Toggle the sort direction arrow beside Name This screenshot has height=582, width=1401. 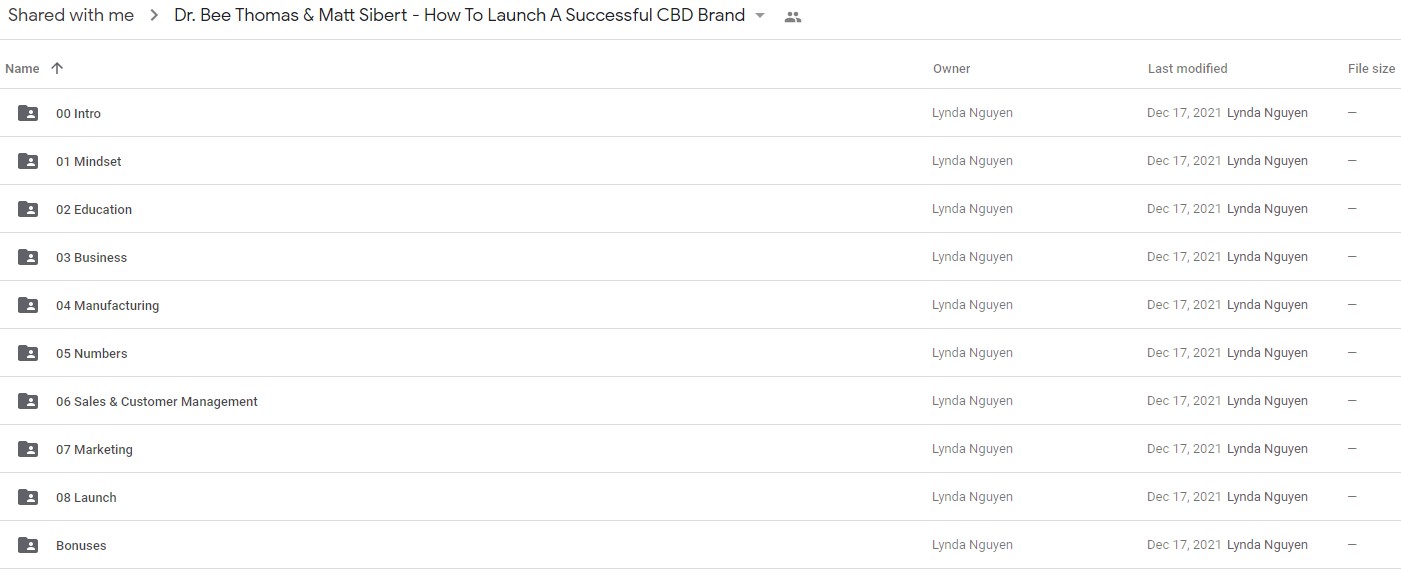pos(57,68)
